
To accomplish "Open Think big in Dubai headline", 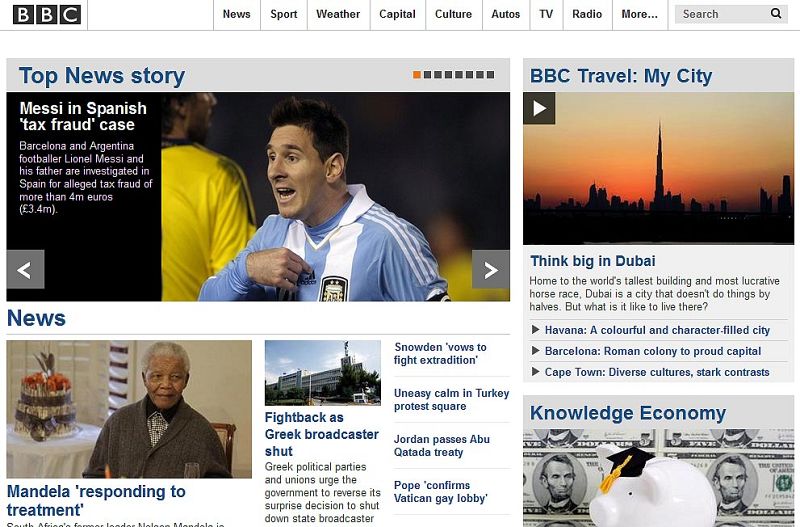I will (x=593, y=261).
